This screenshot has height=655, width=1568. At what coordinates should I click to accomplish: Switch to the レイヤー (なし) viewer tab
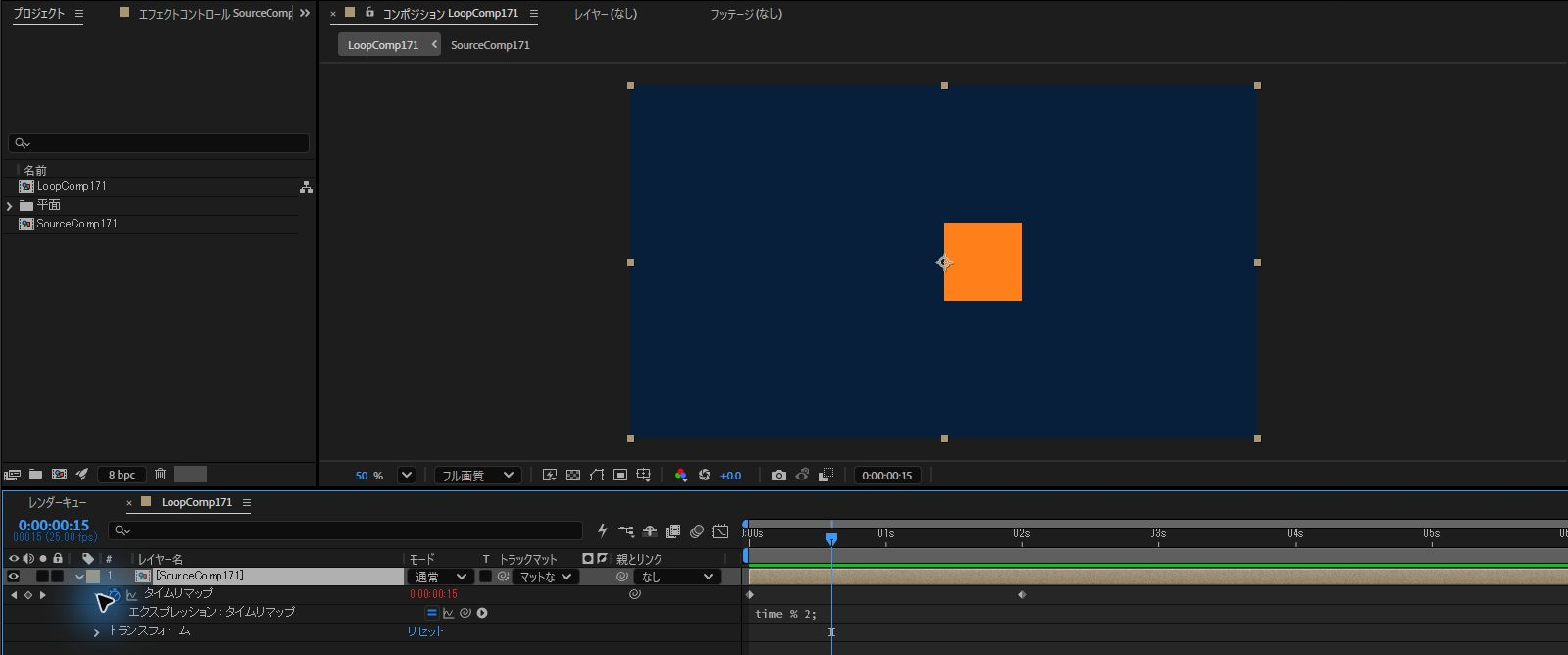point(606,14)
